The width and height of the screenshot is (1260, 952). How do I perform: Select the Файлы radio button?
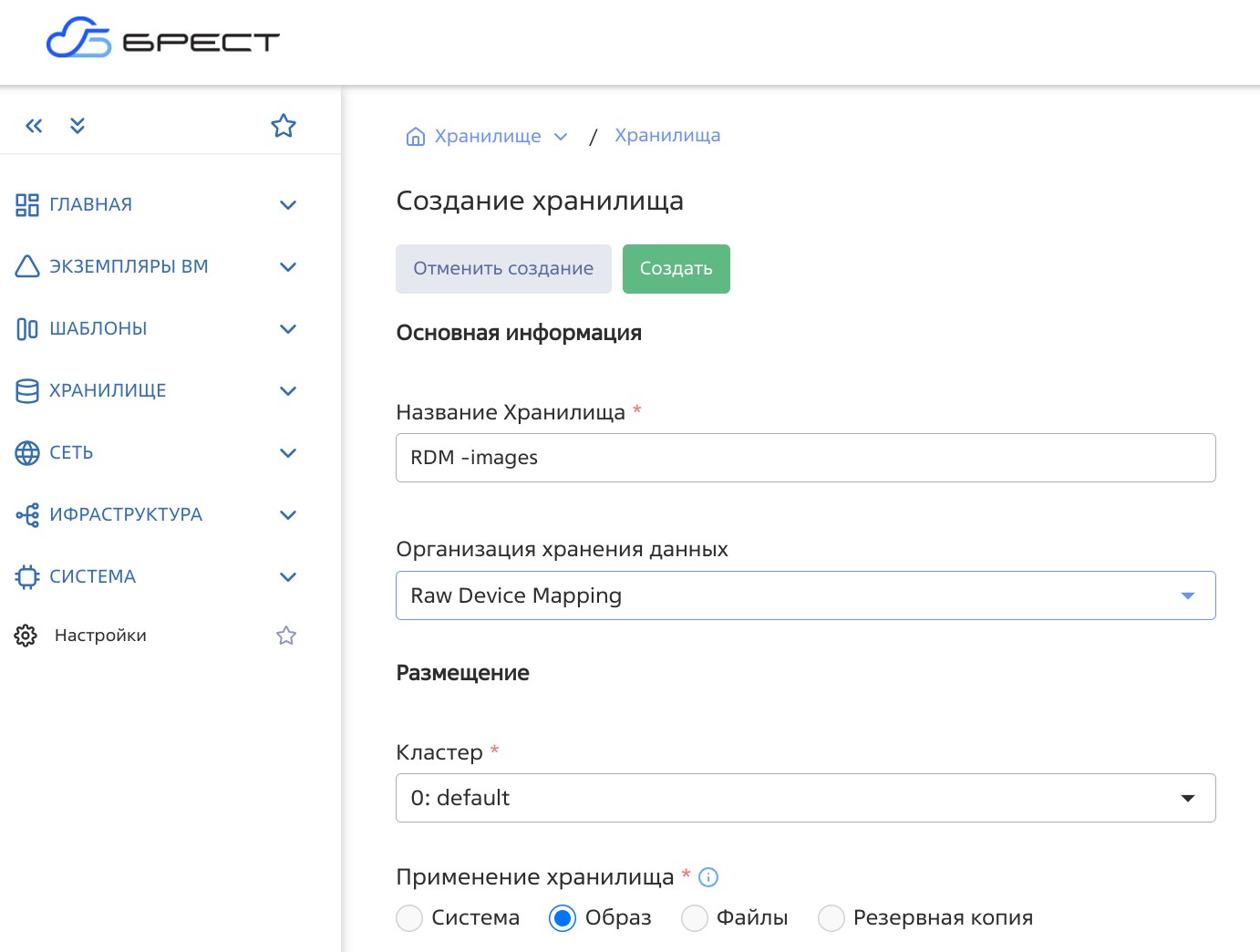[x=695, y=918]
